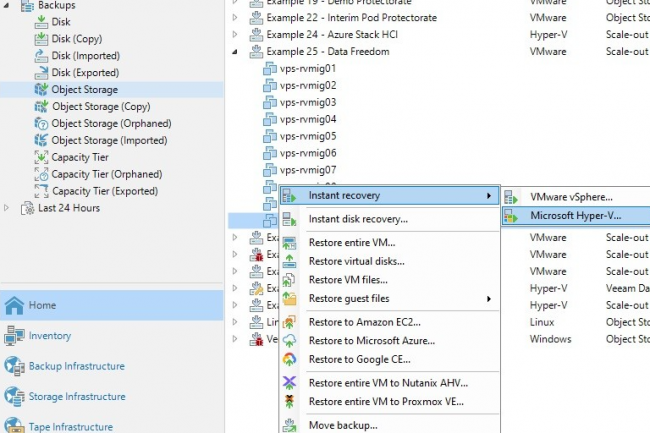
Task: Select Restore entire VM to Proxmox VE...
Action: tap(390, 402)
